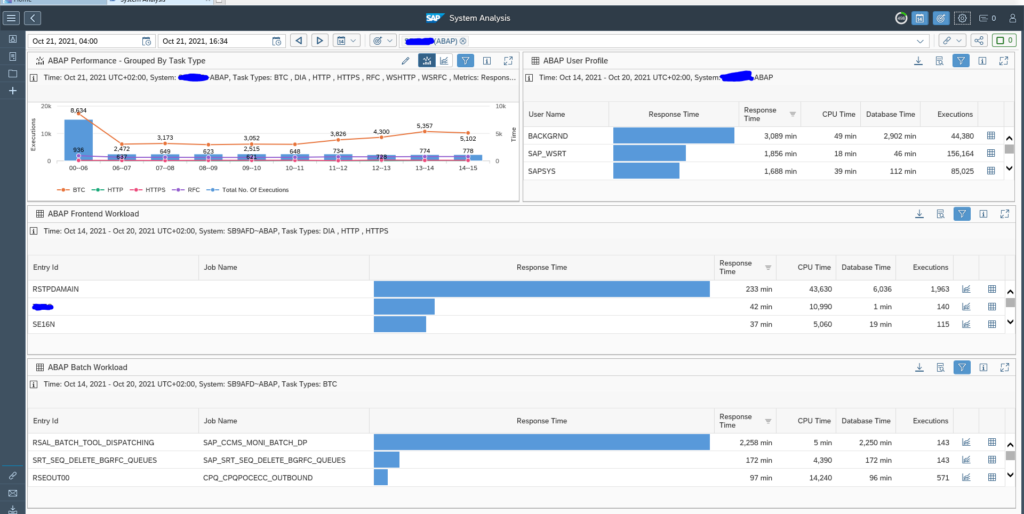Select SRT_SEQ_DELETE_BGRFC_QUEUES entry
1024x514 pixels.
tap(95, 460)
